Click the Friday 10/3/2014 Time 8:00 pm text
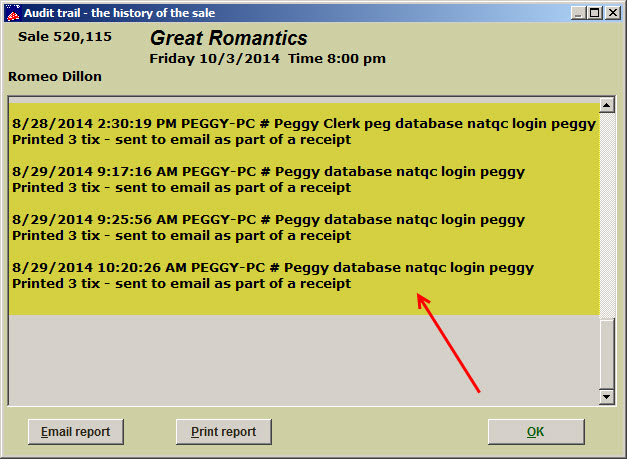The width and height of the screenshot is (627, 459). pyautogui.click(x=268, y=59)
